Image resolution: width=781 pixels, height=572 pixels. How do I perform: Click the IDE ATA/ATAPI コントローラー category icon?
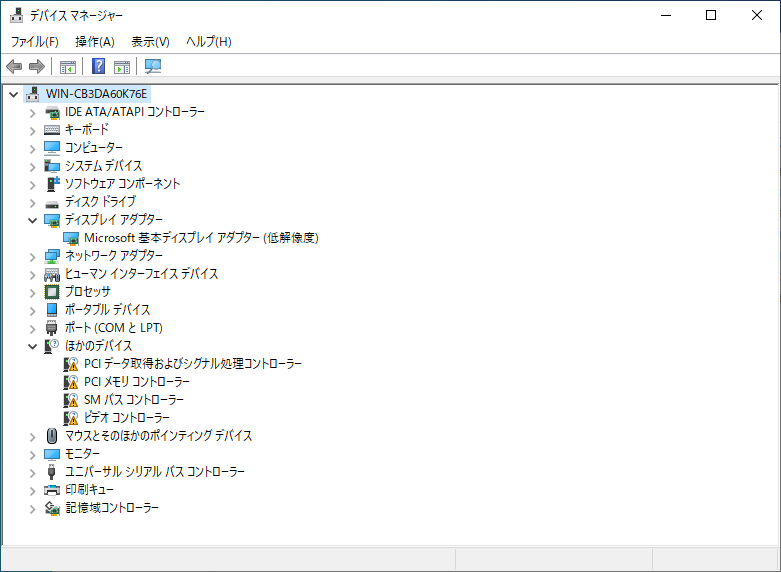[52, 113]
